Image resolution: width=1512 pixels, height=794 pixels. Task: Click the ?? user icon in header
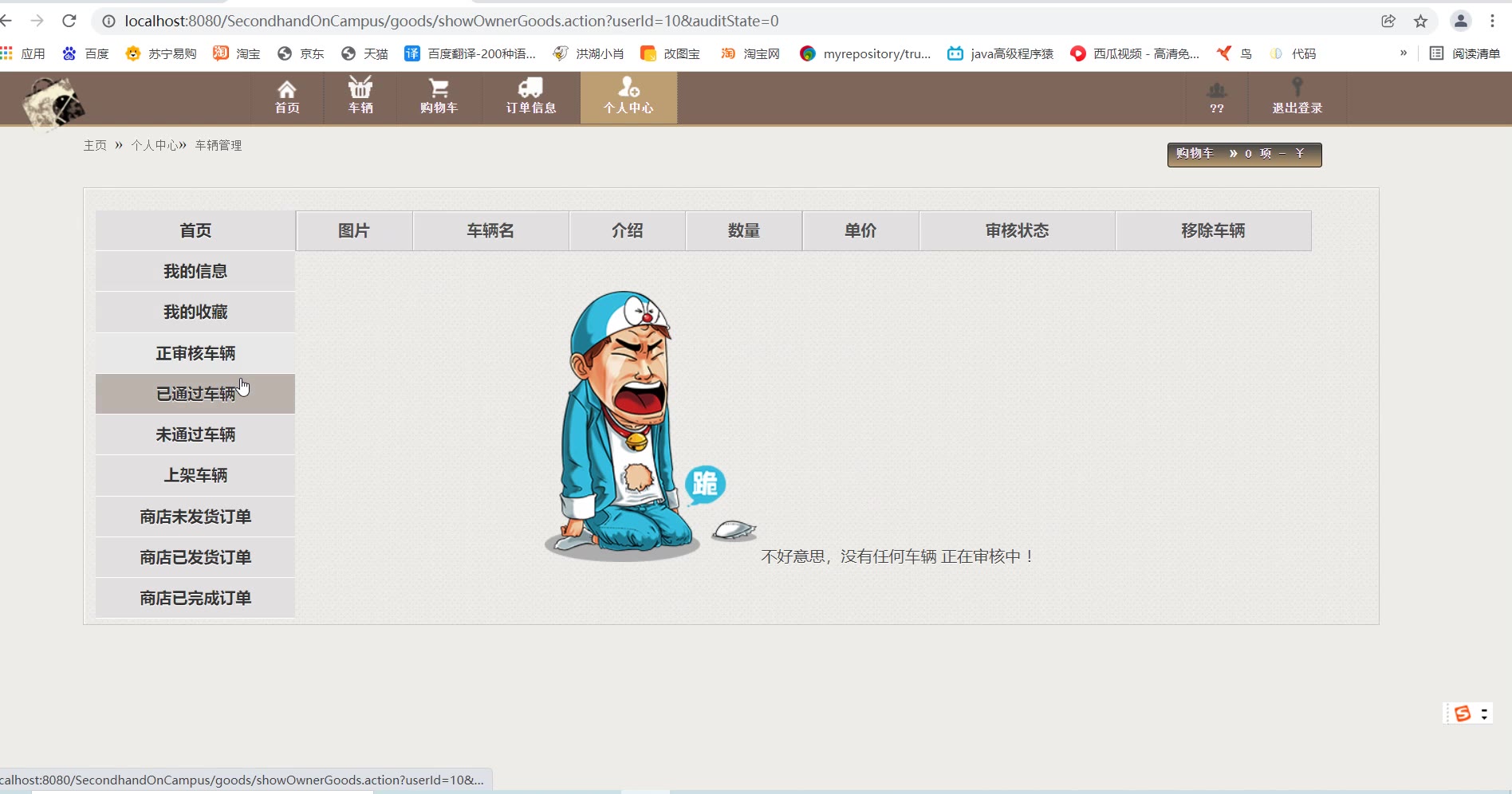coord(1217,97)
